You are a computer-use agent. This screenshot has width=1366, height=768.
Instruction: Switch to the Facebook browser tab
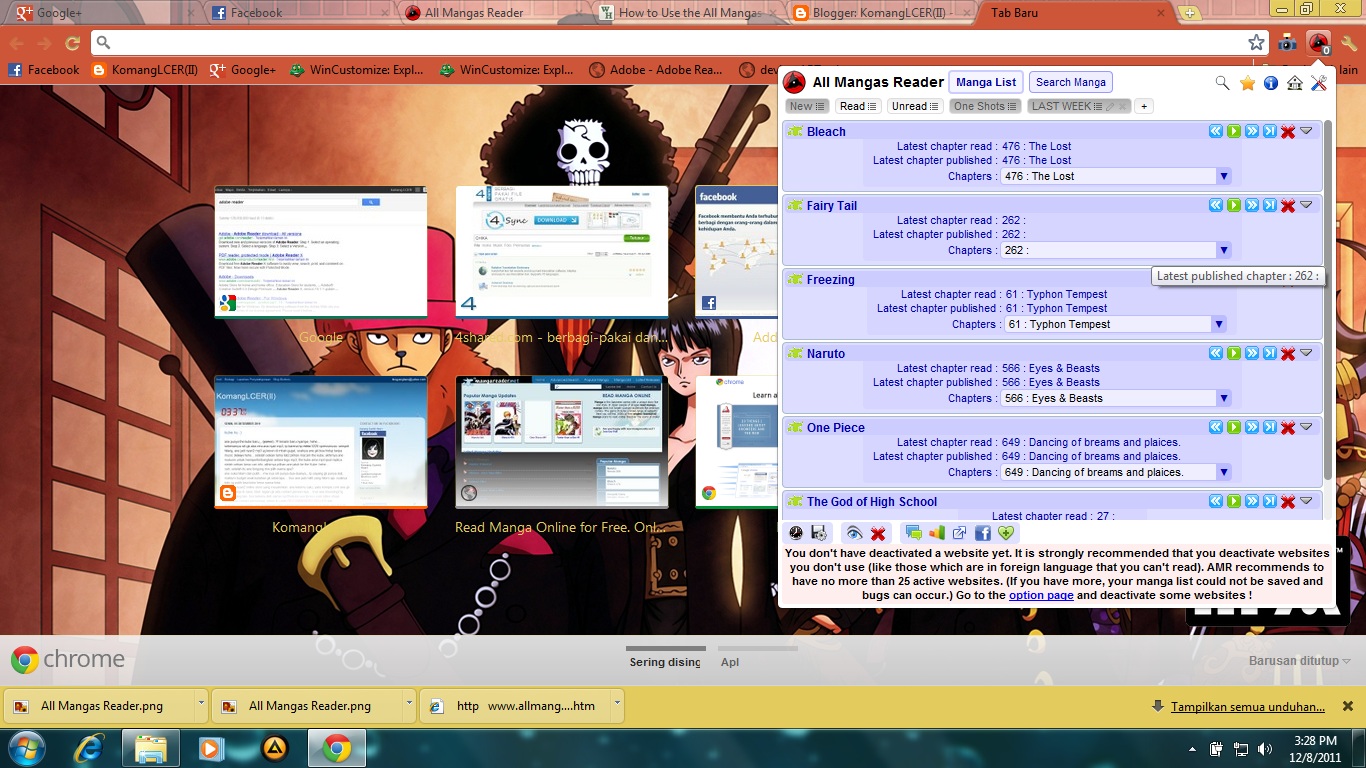[x=300, y=13]
